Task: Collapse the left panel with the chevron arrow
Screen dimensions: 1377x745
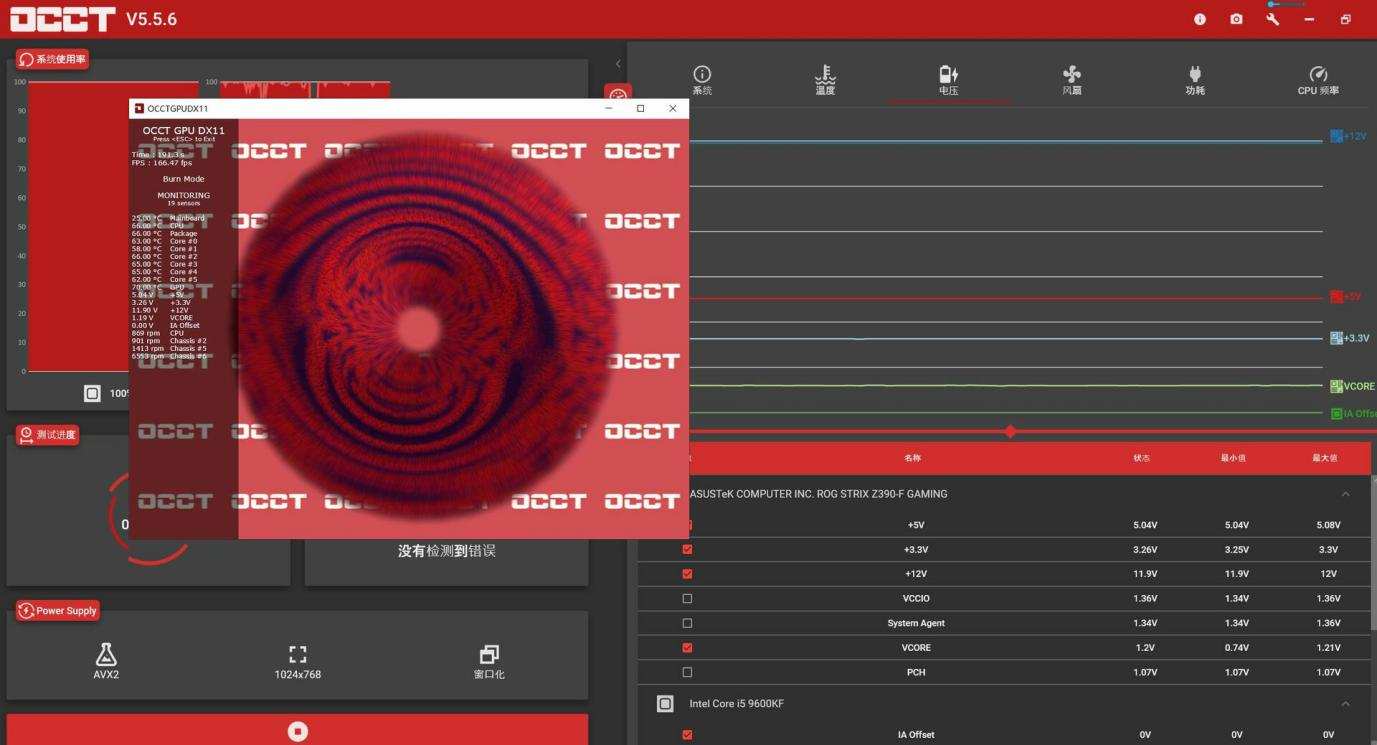Action: 618,64
